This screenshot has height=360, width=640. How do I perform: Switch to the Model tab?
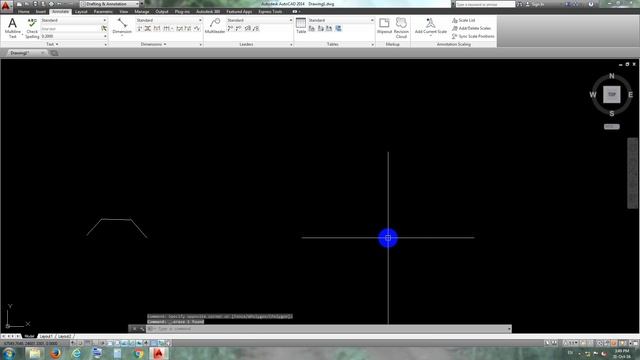(x=29, y=336)
